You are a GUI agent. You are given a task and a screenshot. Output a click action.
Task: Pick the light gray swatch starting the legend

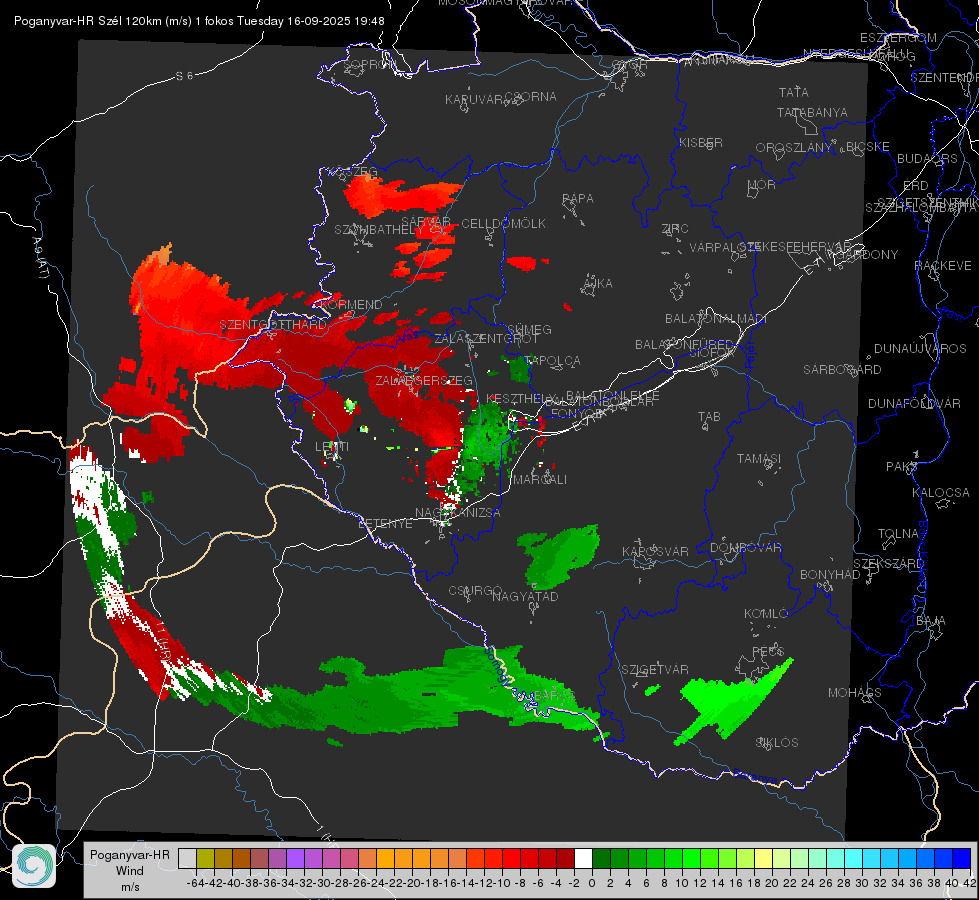click(x=187, y=858)
